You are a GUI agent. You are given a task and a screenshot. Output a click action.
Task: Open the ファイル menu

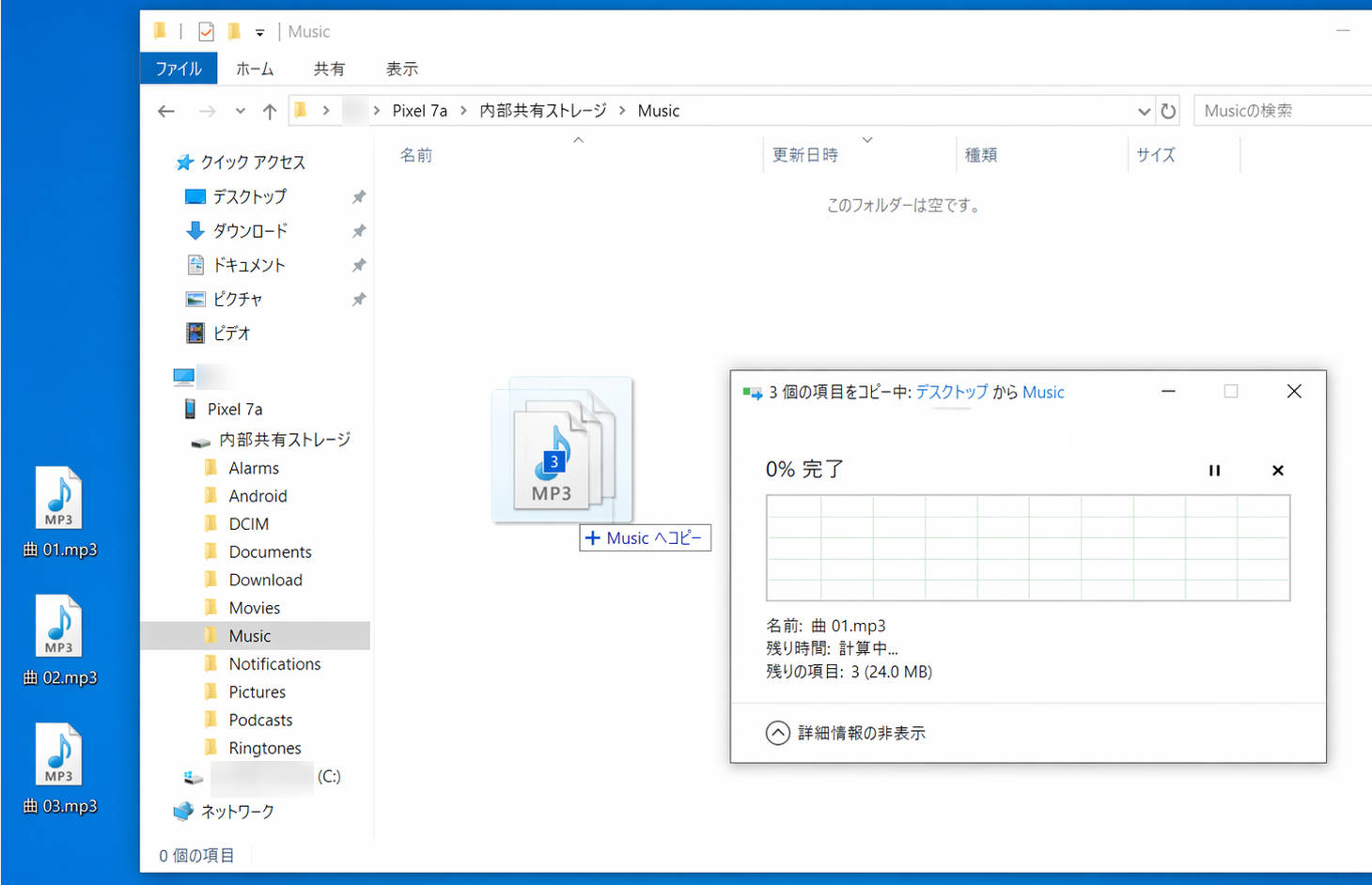coord(178,68)
